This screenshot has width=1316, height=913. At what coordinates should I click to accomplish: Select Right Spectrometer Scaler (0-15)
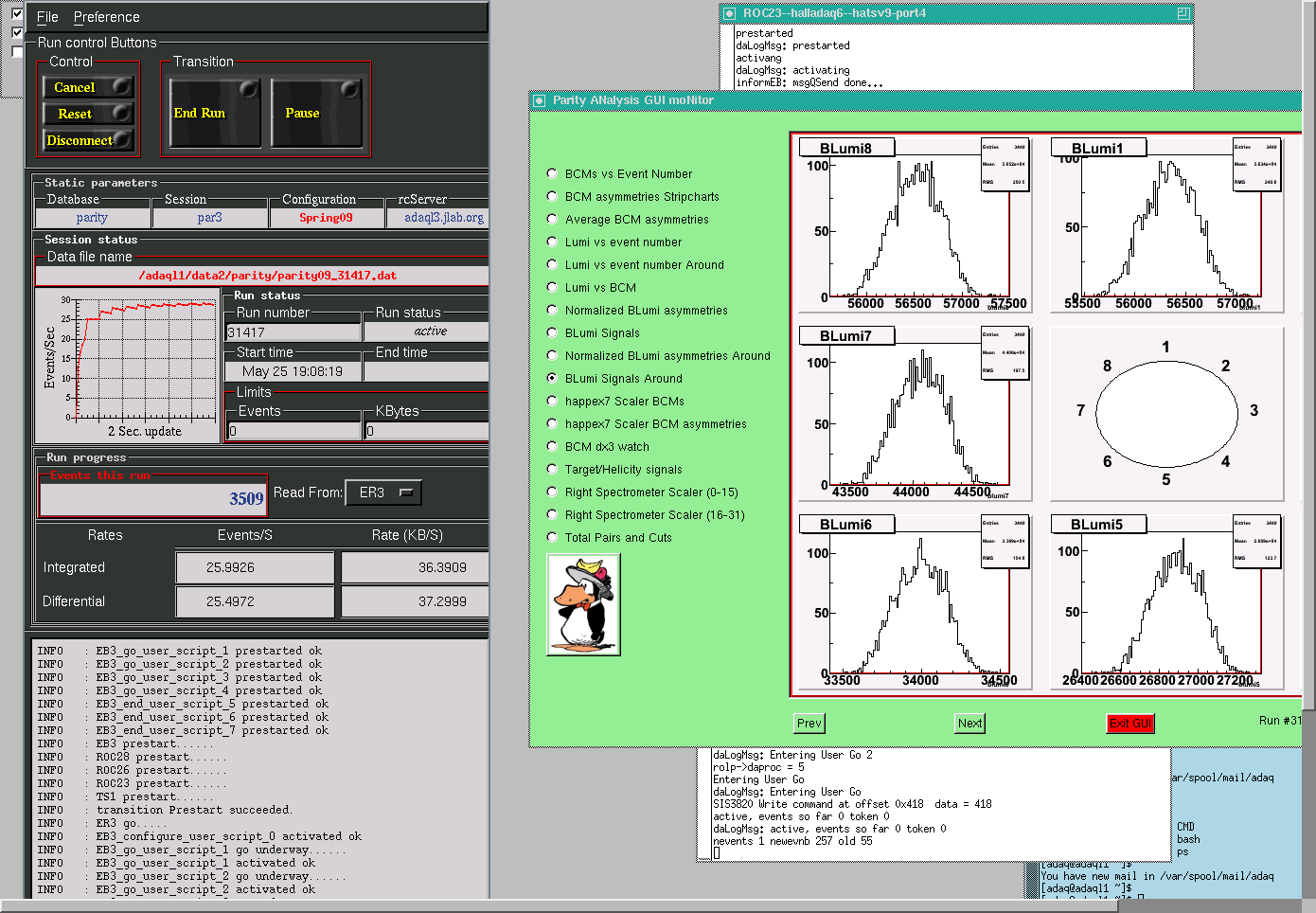552,492
